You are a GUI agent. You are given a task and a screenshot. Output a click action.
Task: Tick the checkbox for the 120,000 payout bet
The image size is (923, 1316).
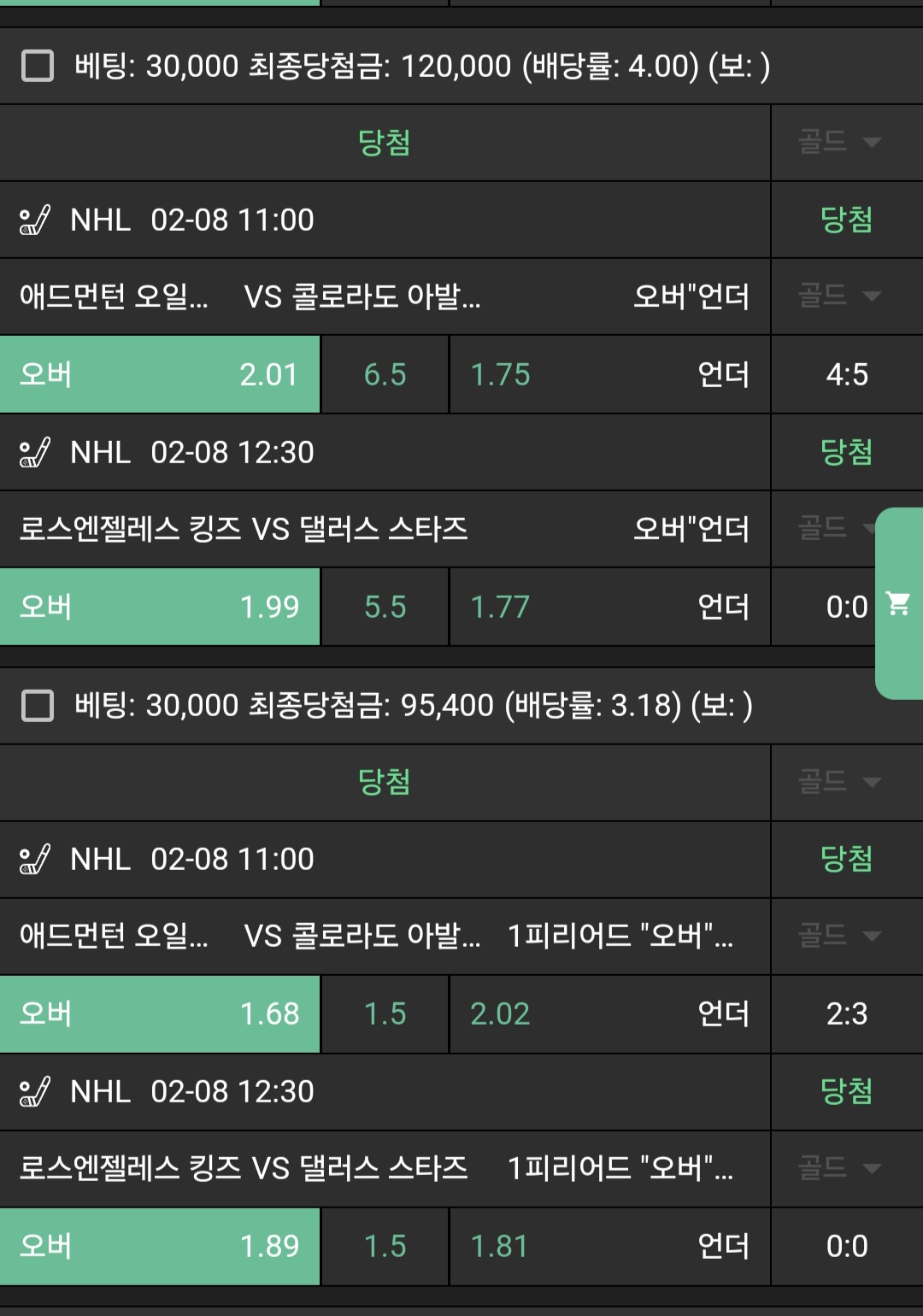[x=38, y=66]
